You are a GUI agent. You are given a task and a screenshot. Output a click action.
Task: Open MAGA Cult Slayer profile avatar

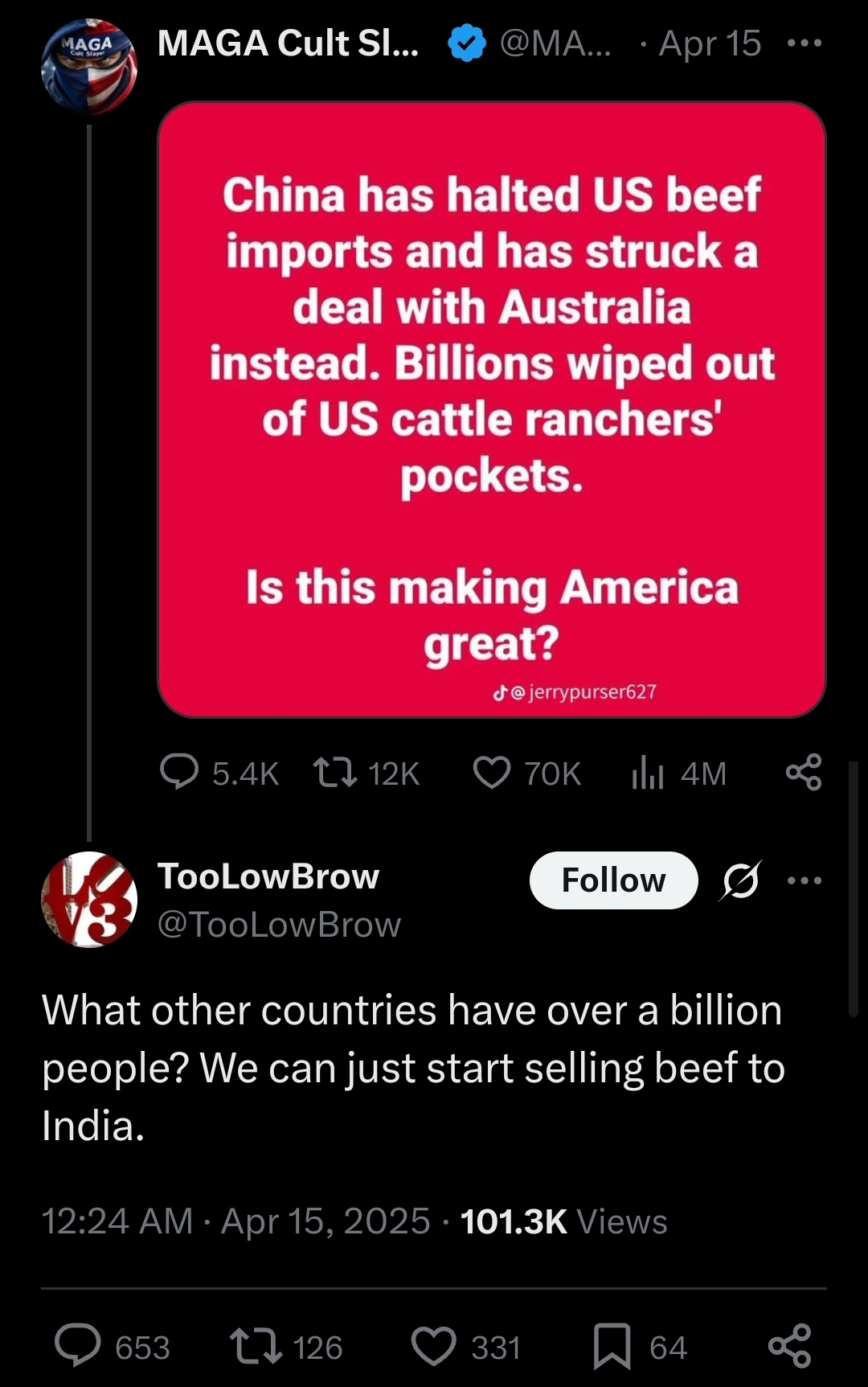coord(88,67)
